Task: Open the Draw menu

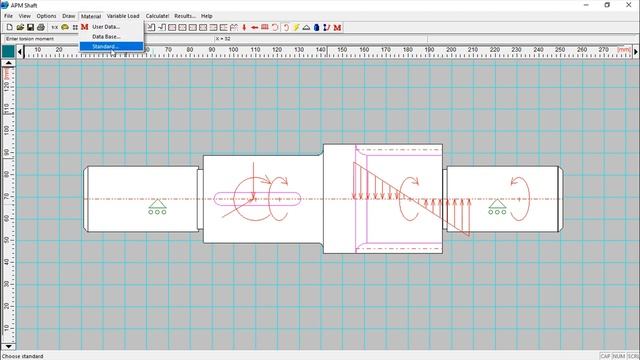Action: (x=69, y=16)
